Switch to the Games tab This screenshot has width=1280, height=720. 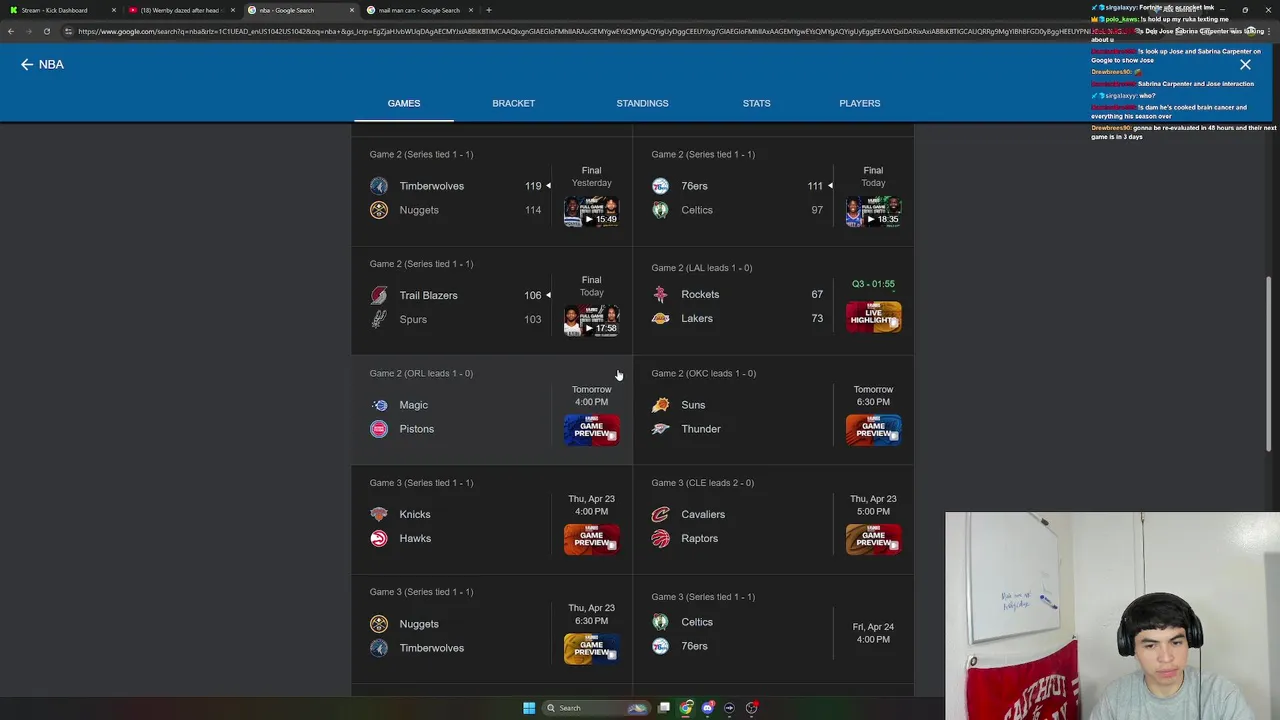point(404,103)
